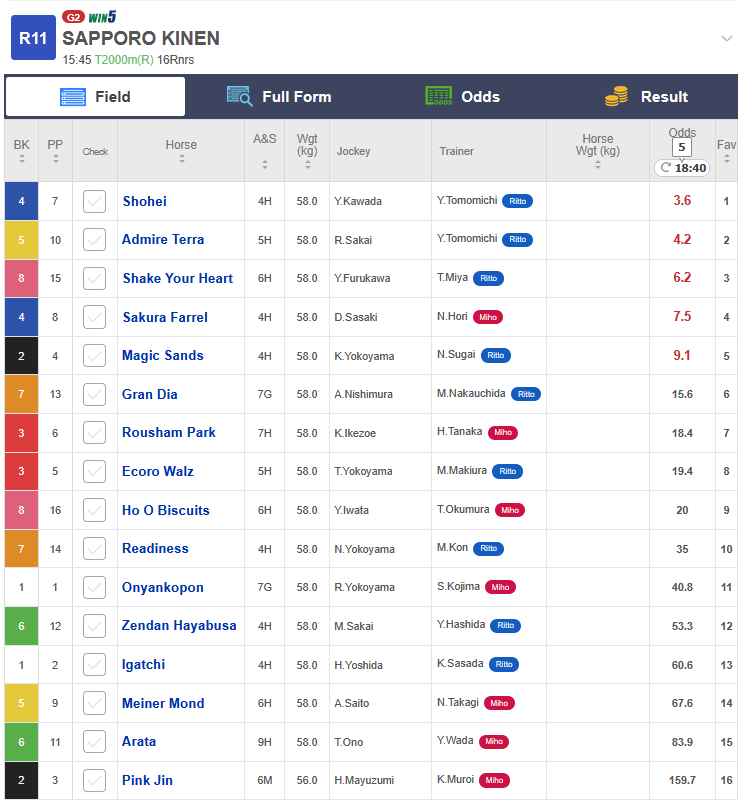Open Shake Your Heart horse link
This screenshot has width=746, height=805.
coord(178,278)
